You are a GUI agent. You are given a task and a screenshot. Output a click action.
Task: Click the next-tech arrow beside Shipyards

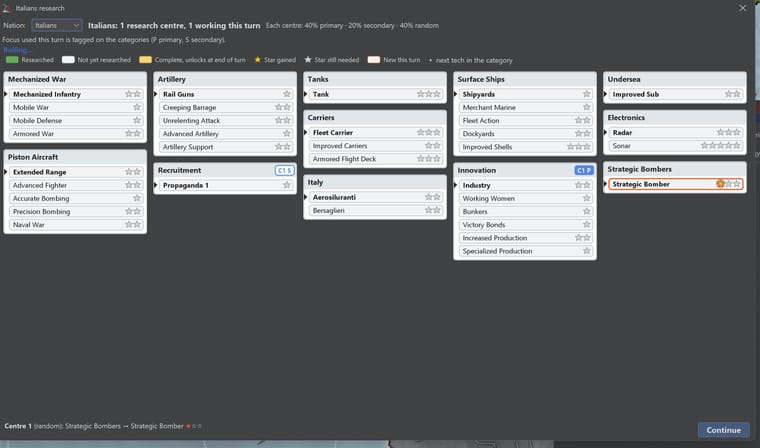point(456,94)
